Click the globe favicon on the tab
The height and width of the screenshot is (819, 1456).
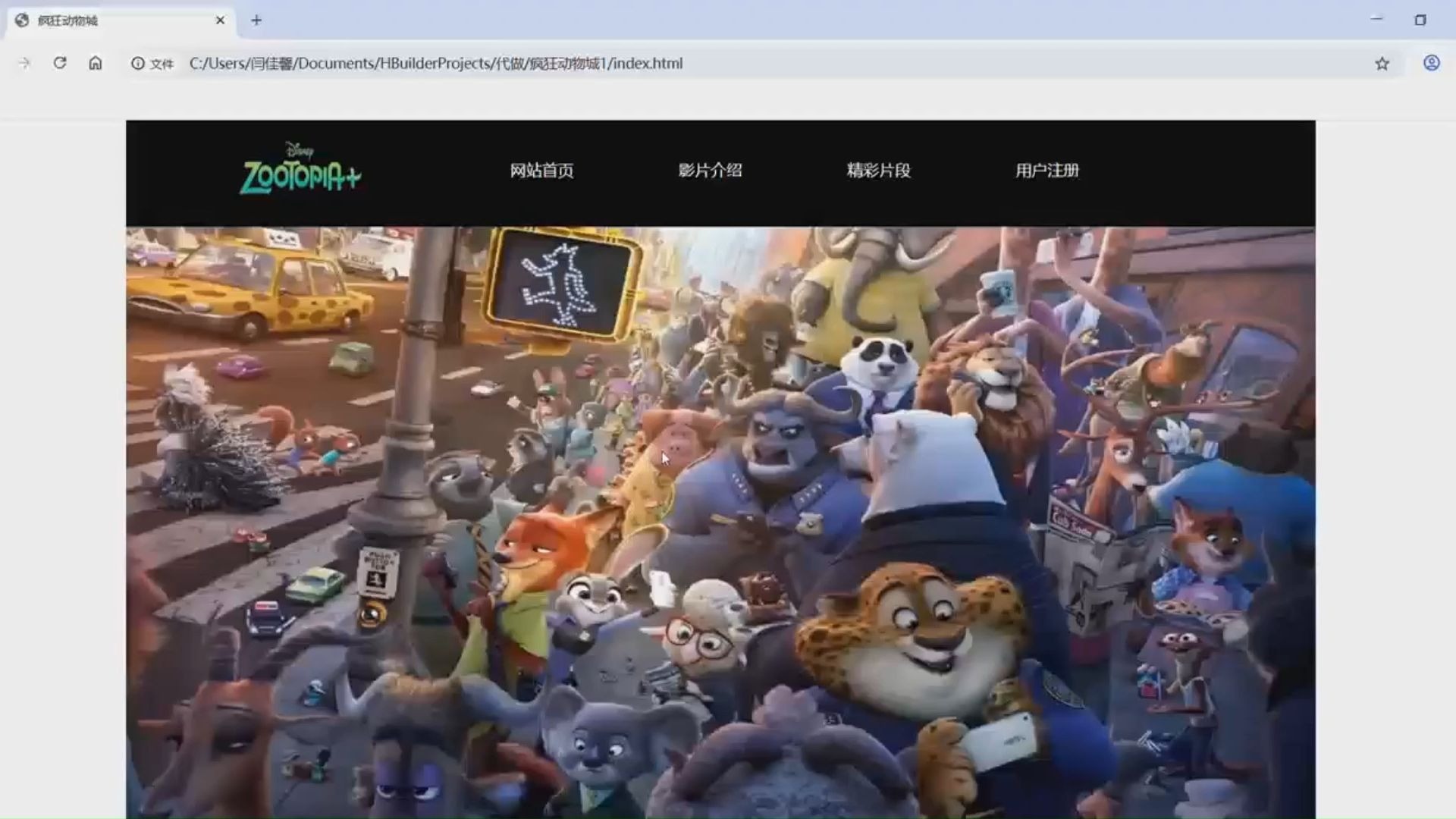[x=20, y=21]
